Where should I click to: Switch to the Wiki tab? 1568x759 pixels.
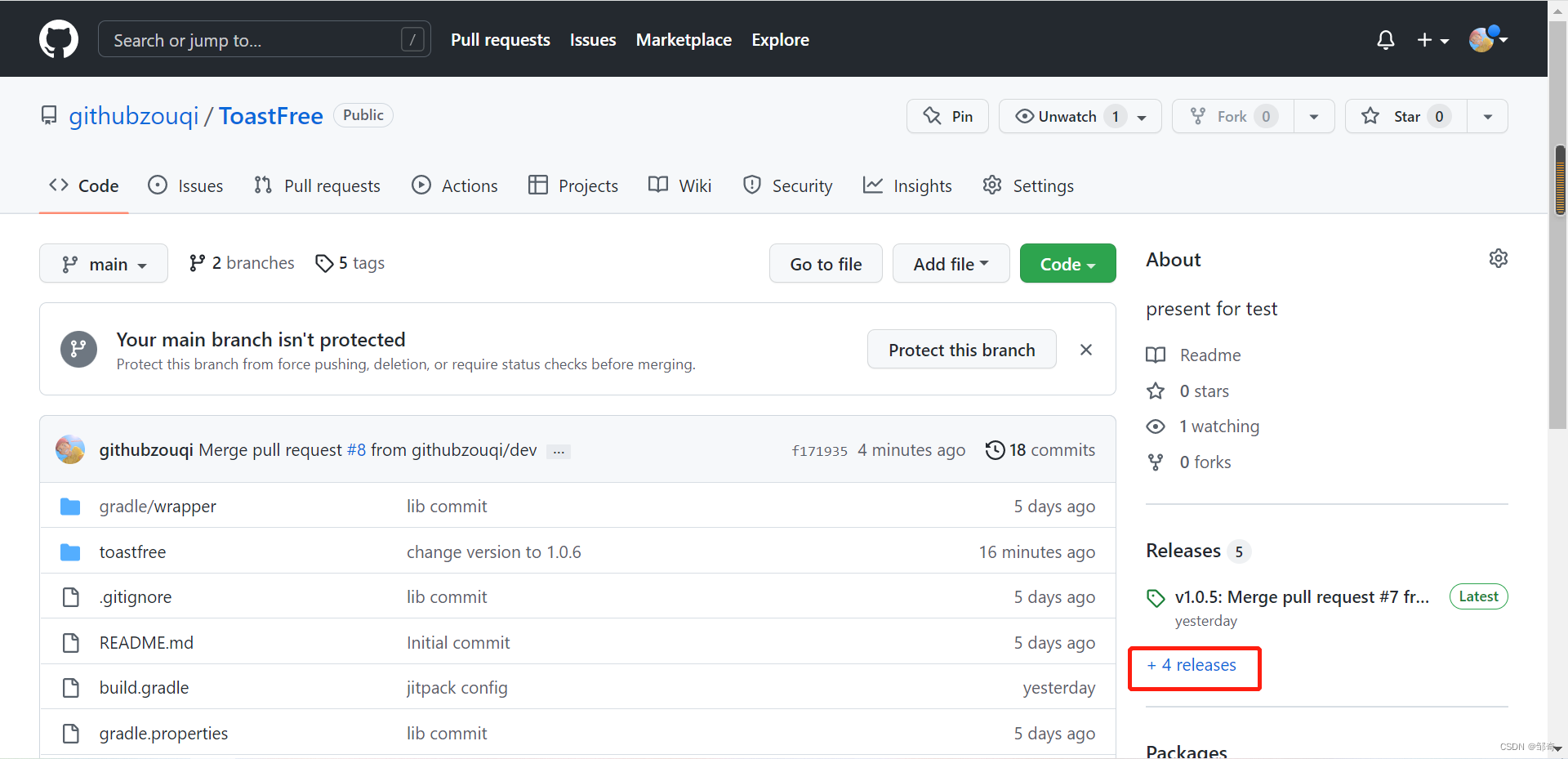coord(679,185)
